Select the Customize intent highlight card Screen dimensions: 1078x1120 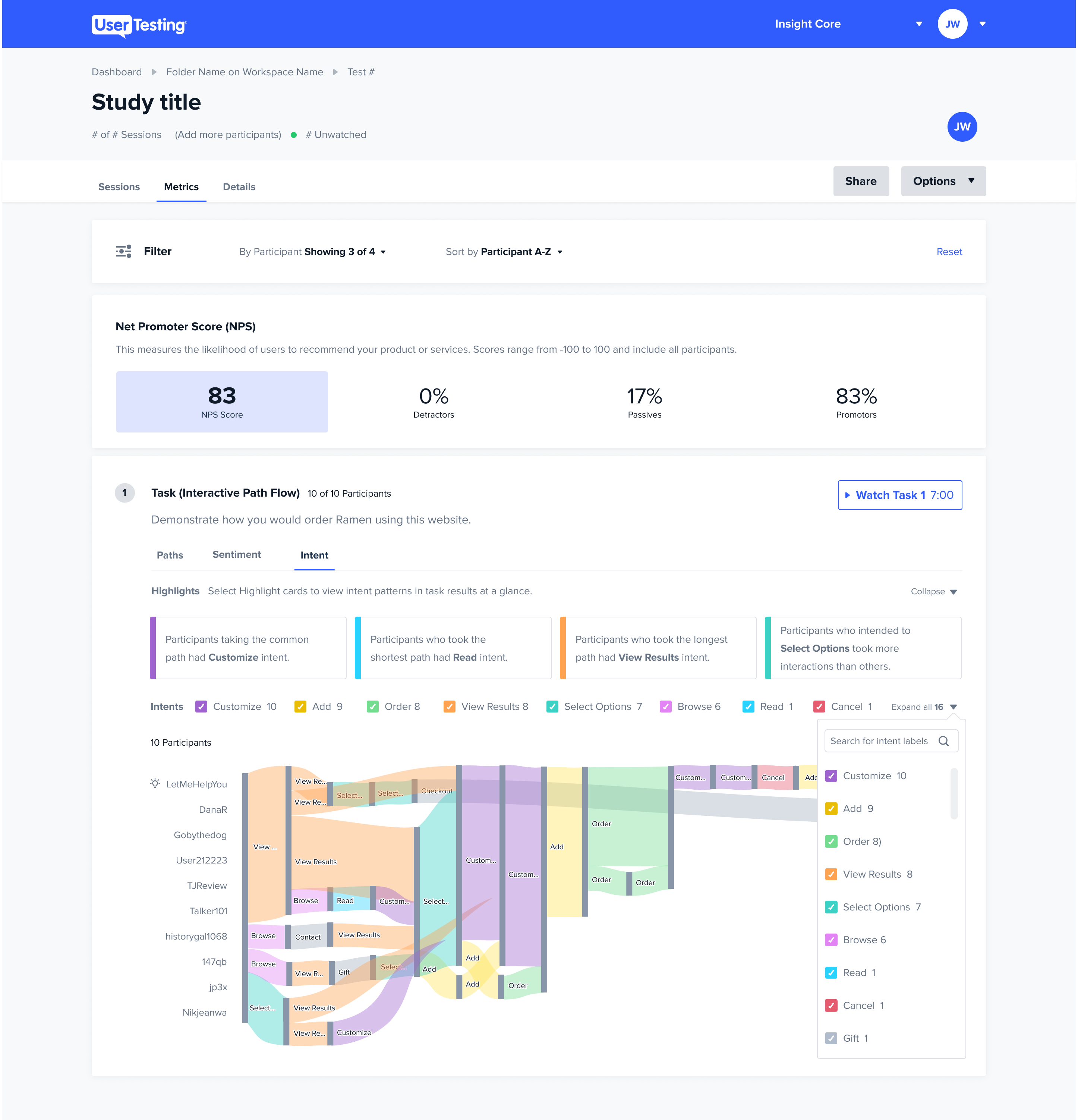pos(248,648)
